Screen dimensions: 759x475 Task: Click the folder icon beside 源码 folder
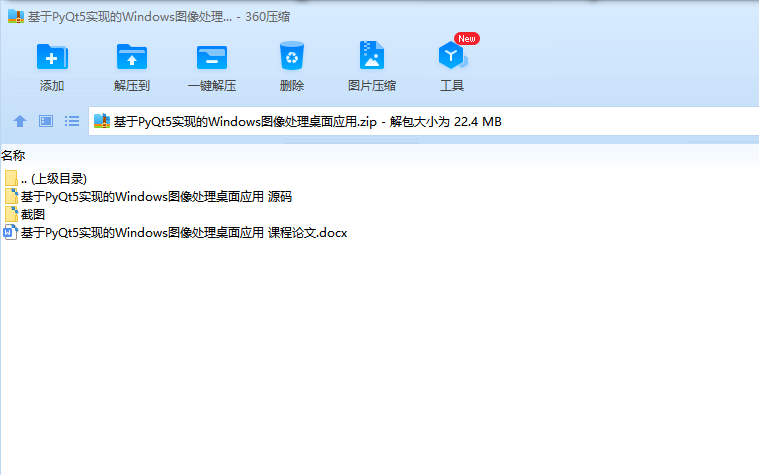coord(12,196)
